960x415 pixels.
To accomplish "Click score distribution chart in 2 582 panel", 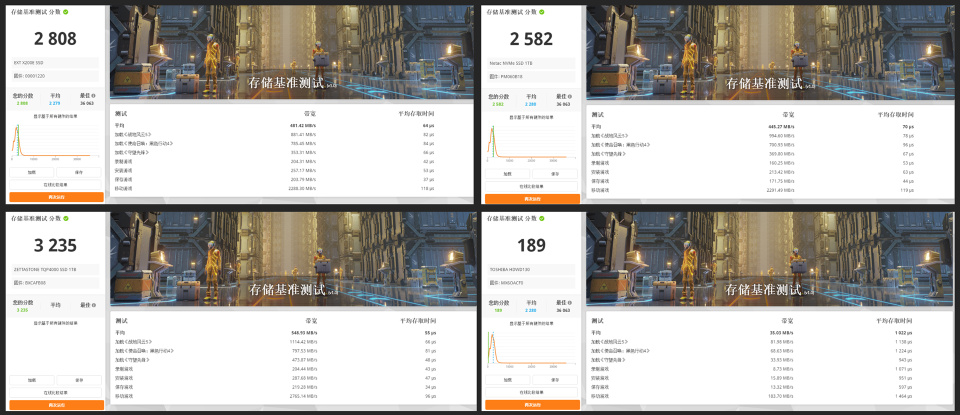I will 531,142.
